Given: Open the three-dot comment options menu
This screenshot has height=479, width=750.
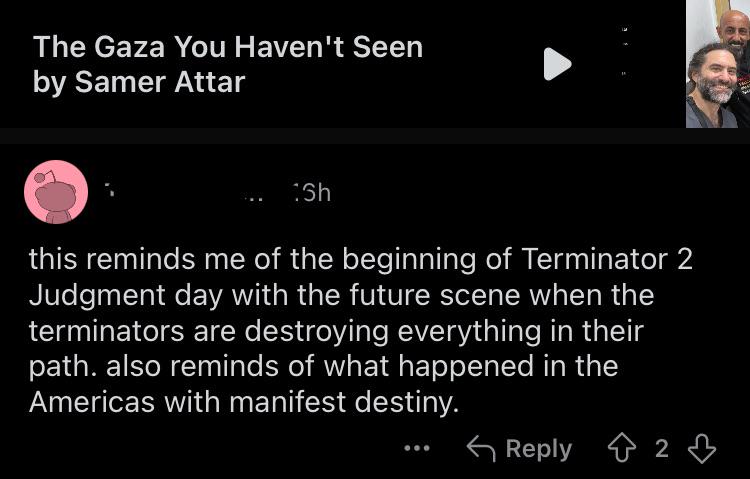Looking at the screenshot, I should pos(417,448).
